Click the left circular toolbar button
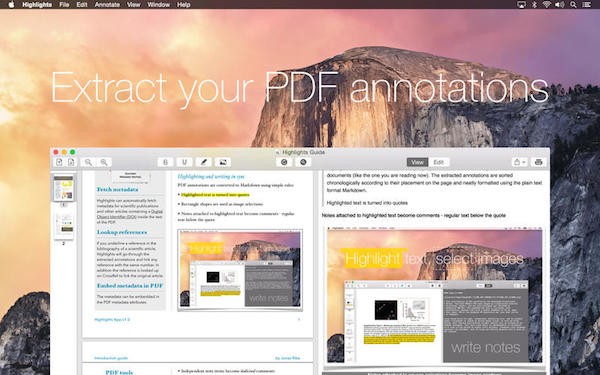Image resolution: width=600 pixels, height=375 pixels. click(284, 162)
